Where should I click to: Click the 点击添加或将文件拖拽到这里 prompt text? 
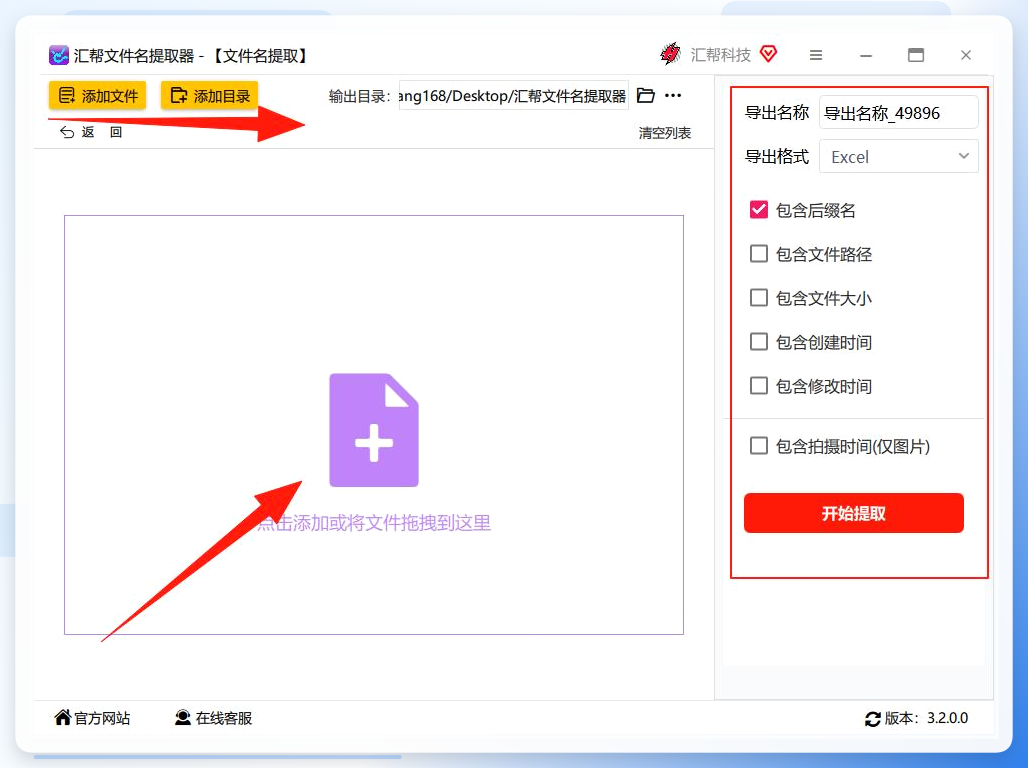[374, 523]
